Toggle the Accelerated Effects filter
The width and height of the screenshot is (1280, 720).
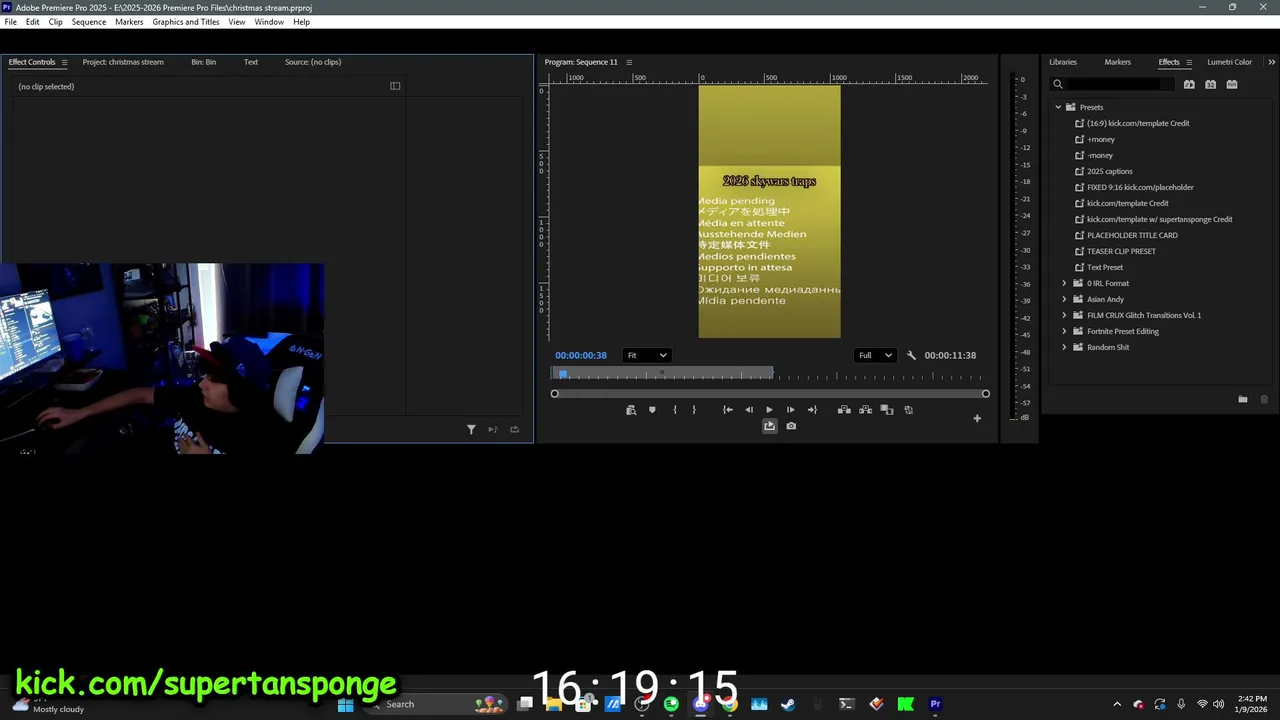[1189, 84]
